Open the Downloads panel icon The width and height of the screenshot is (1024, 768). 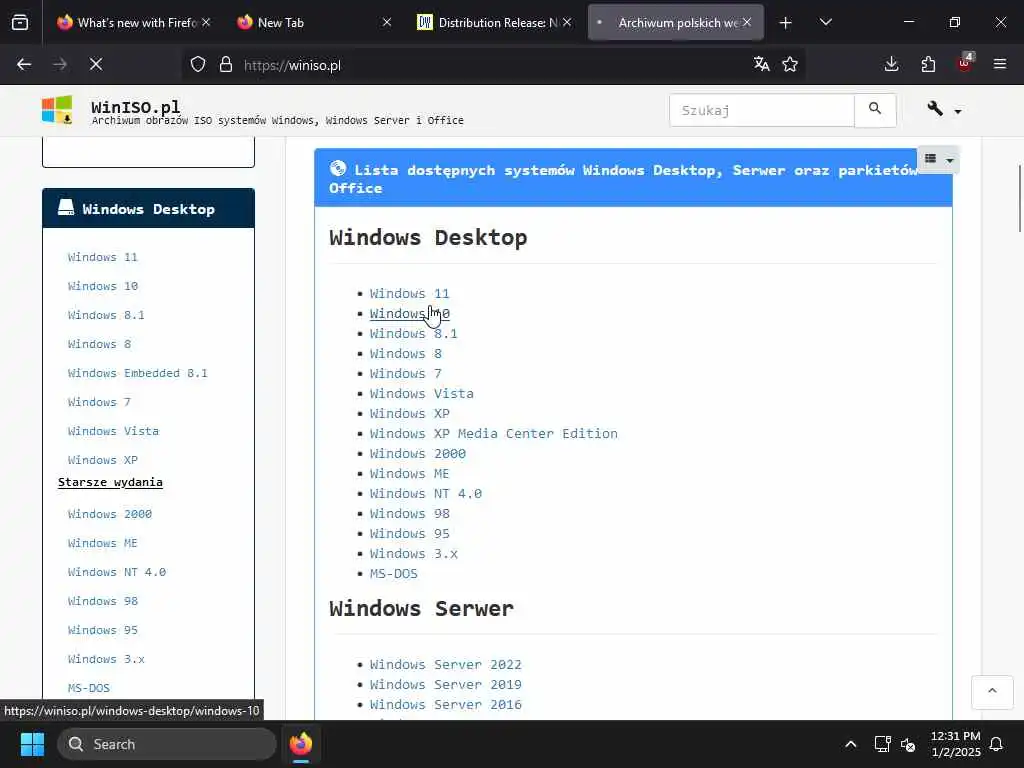pos(891,65)
